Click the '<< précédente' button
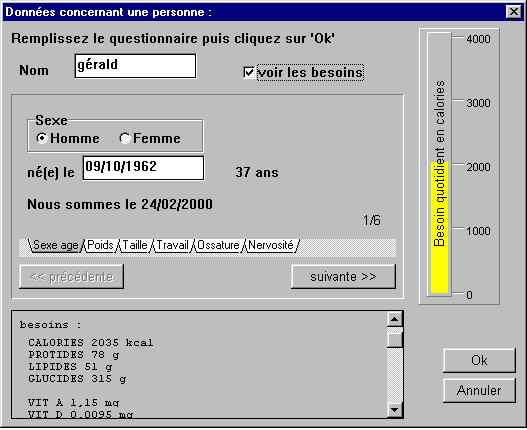 point(72,276)
